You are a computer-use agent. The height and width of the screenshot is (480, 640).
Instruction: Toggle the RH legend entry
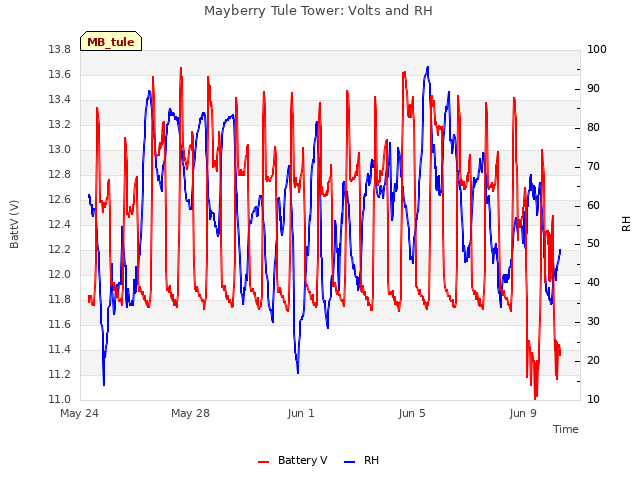tap(362, 460)
